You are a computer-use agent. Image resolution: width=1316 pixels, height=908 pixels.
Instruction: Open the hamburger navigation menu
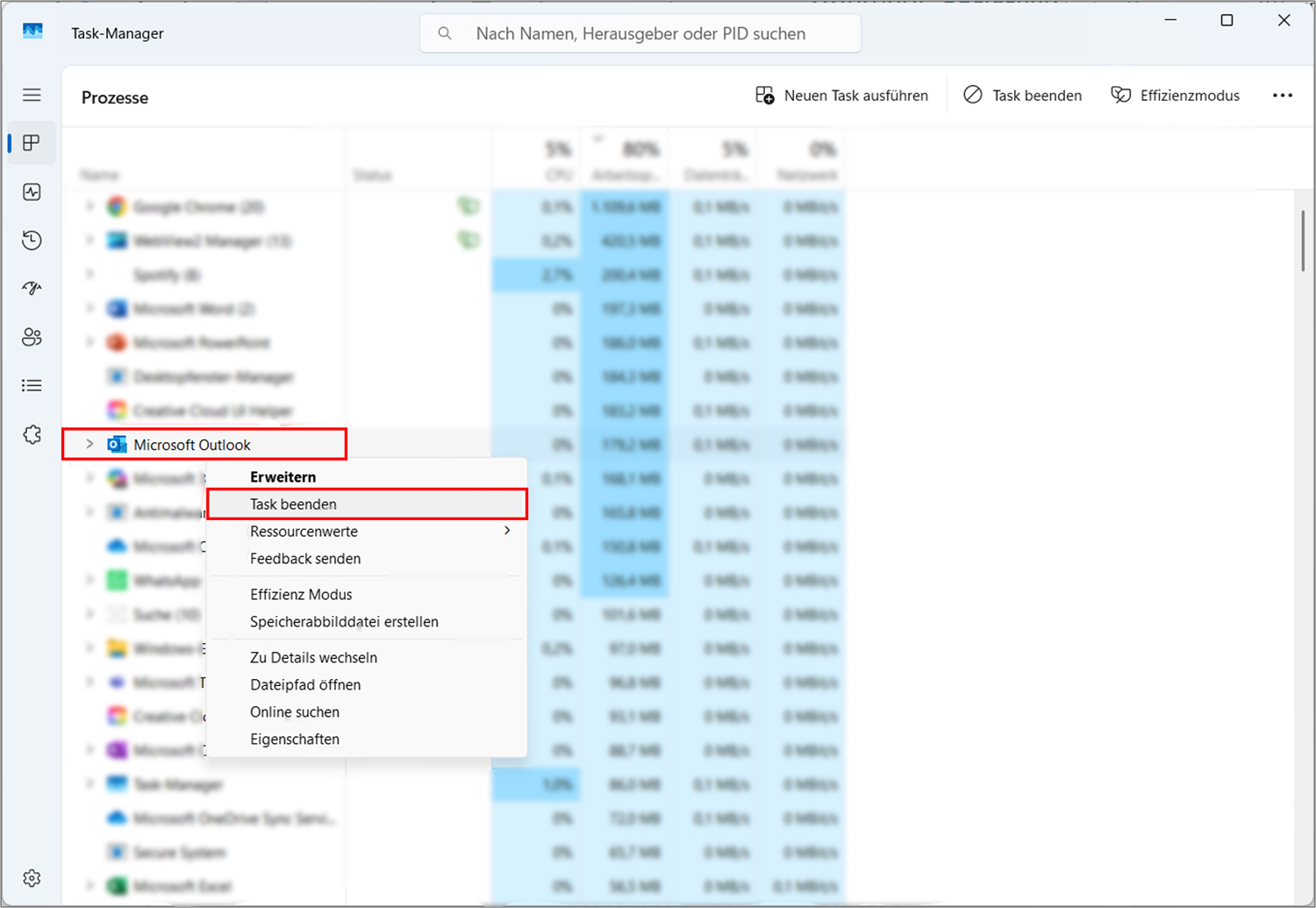(x=32, y=95)
